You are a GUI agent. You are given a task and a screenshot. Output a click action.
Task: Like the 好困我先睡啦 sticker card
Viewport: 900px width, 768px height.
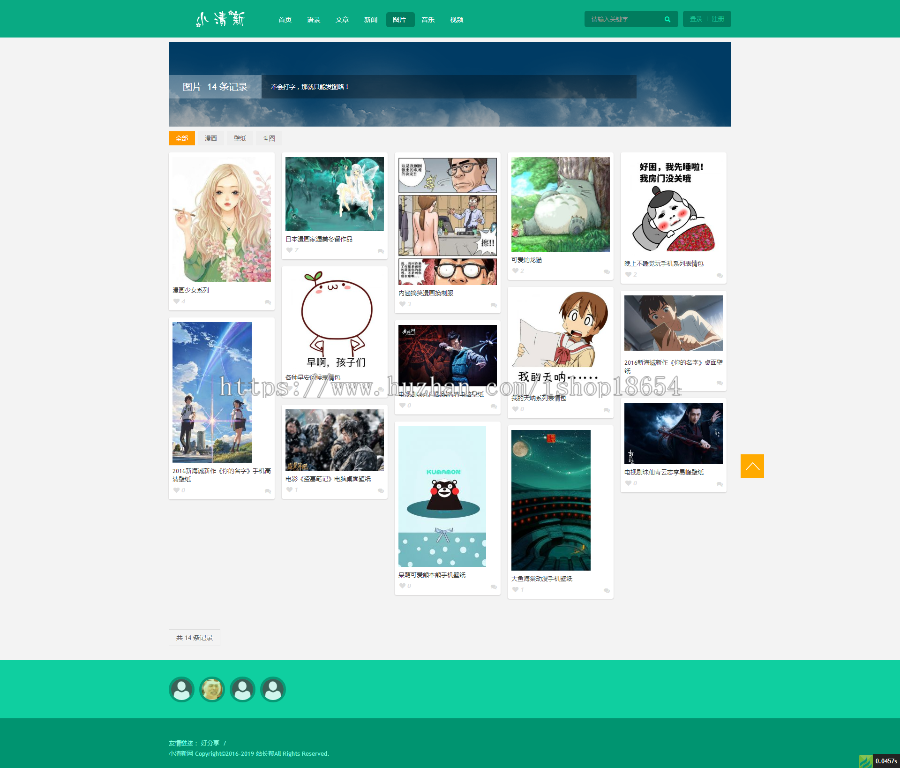[x=629, y=274]
